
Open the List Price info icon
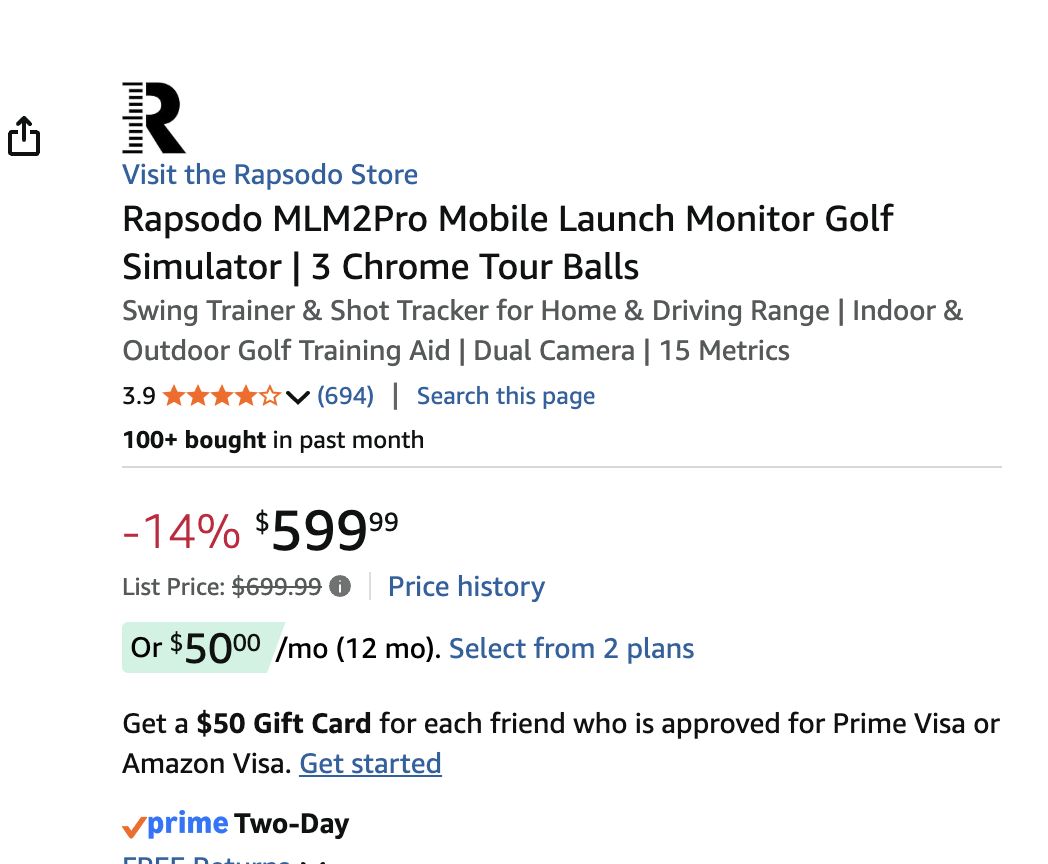pyautogui.click(x=340, y=586)
